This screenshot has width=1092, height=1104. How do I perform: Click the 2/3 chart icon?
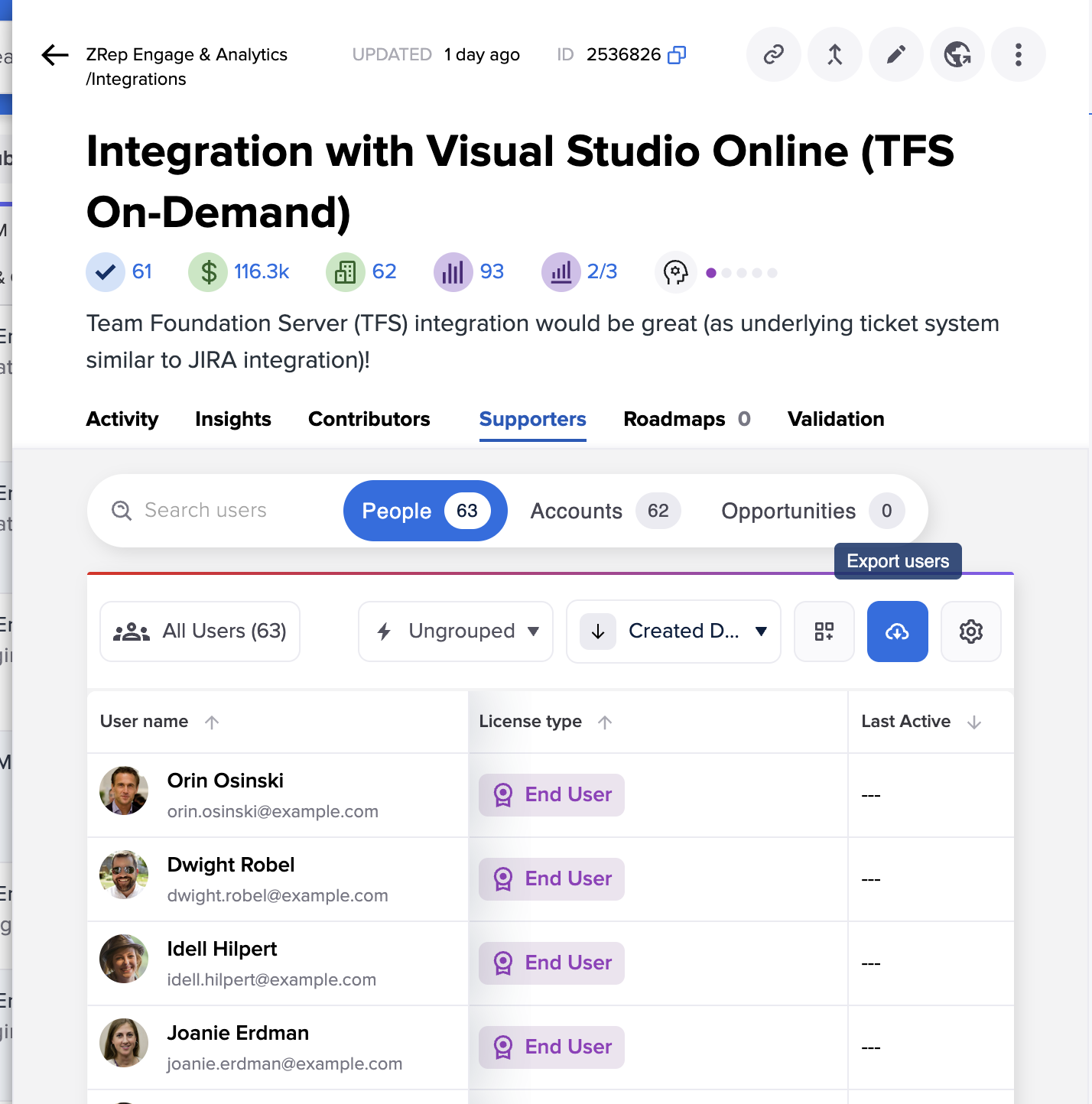[x=561, y=272]
